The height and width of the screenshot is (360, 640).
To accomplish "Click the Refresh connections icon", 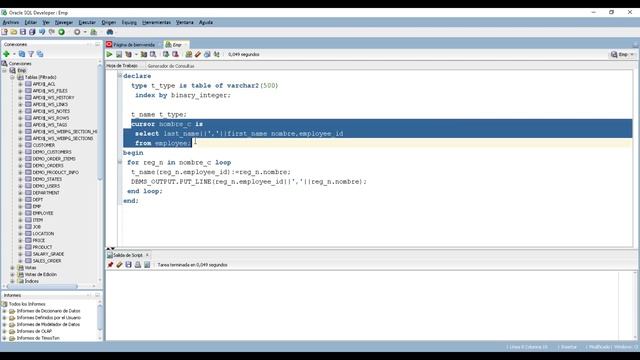I will pos(22,54).
